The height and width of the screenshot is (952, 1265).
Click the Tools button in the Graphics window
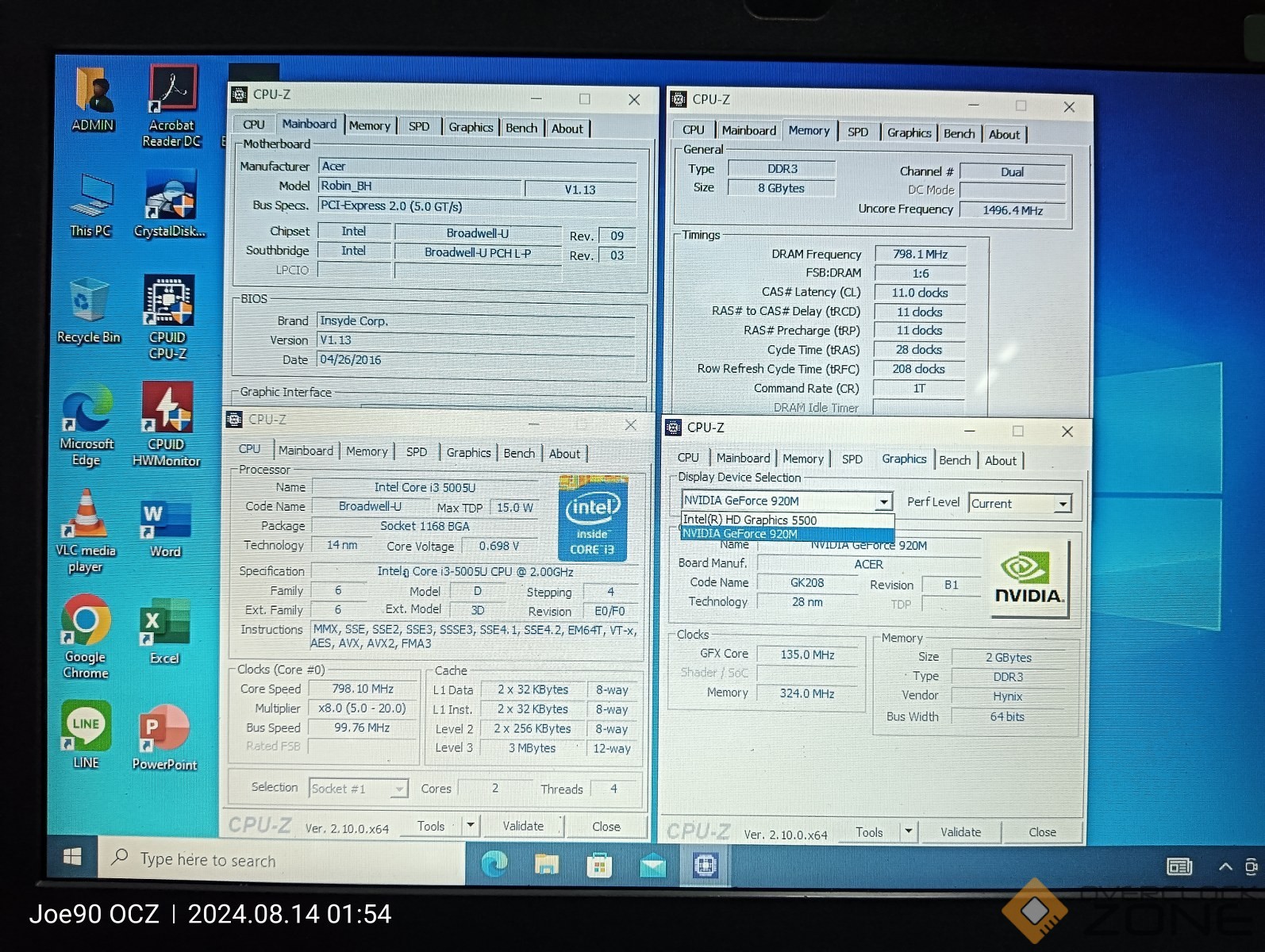(x=869, y=832)
